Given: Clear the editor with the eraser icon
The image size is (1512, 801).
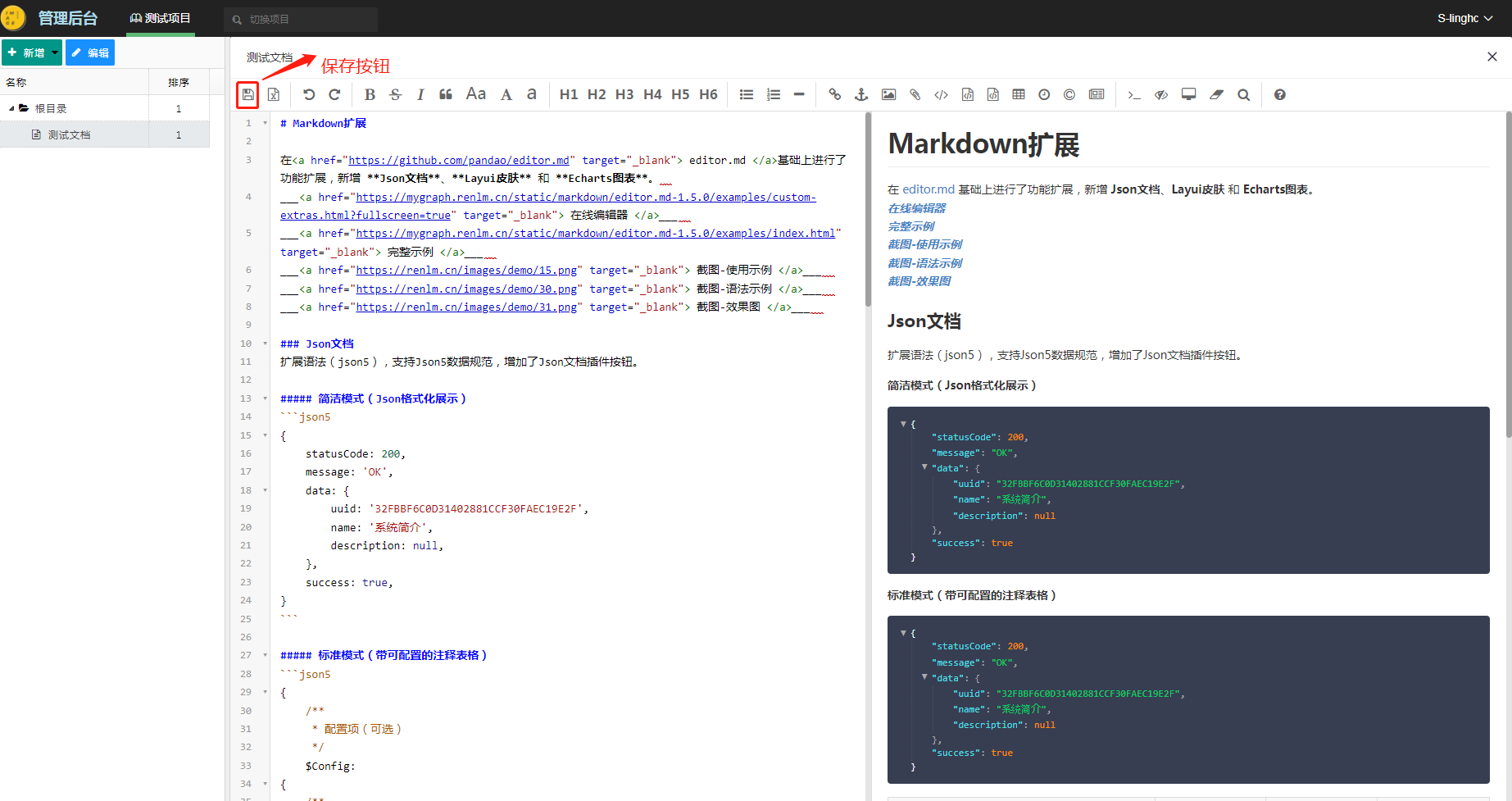Looking at the screenshot, I should click(x=1216, y=94).
